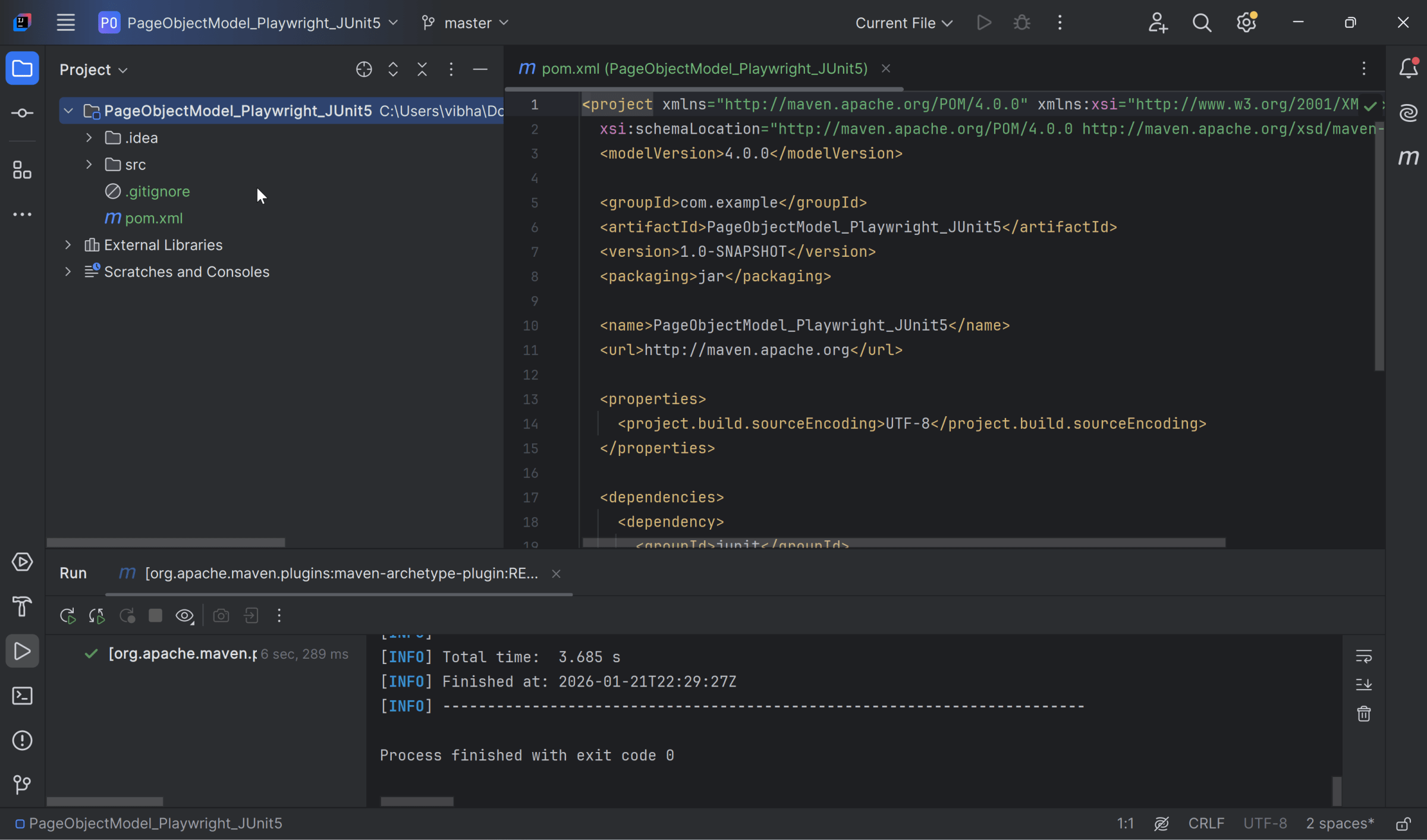Image resolution: width=1427 pixels, height=840 pixels.
Task: Toggle the eye filter in the run toolbar
Action: coord(184,616)
